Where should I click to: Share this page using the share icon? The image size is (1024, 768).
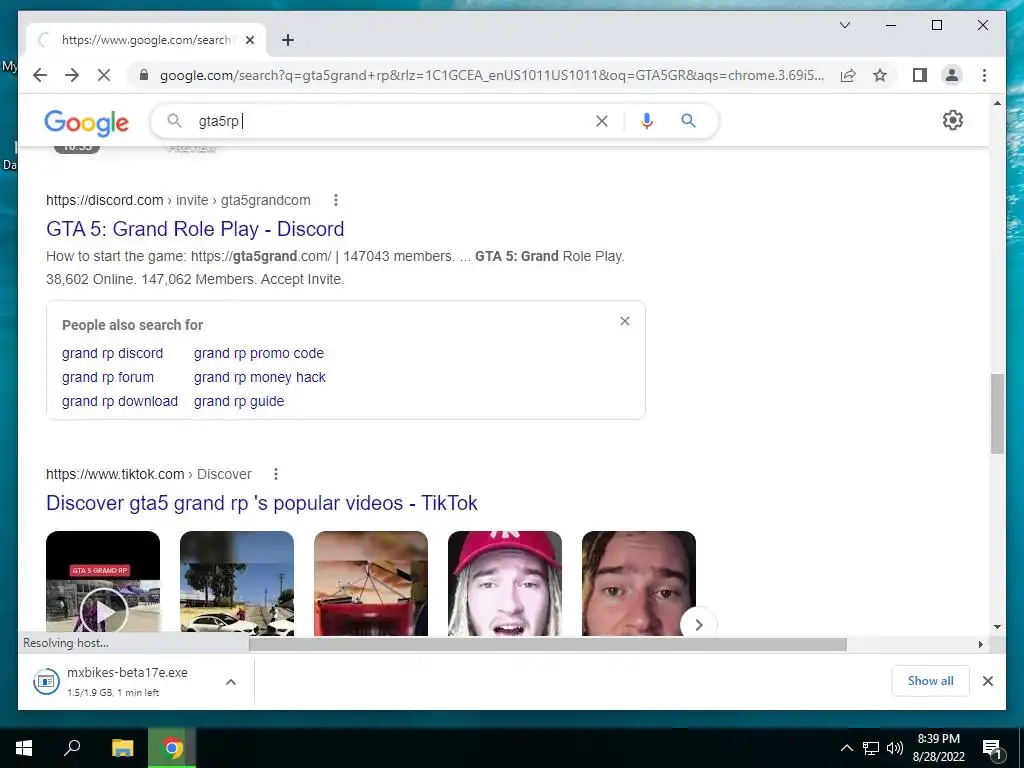[848, 75]
